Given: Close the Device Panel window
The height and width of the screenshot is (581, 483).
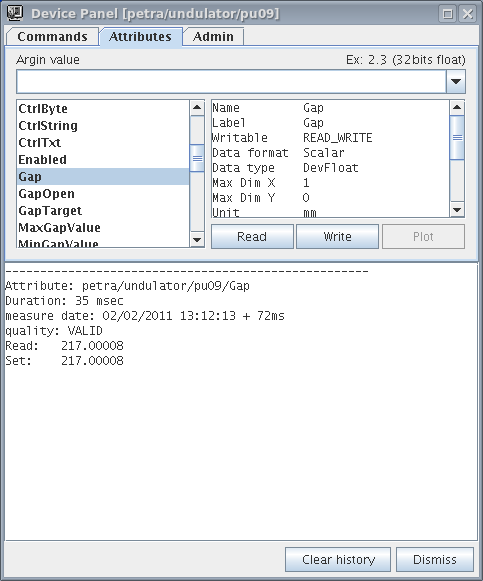Looking at the screenshot, I should [467, 14].
